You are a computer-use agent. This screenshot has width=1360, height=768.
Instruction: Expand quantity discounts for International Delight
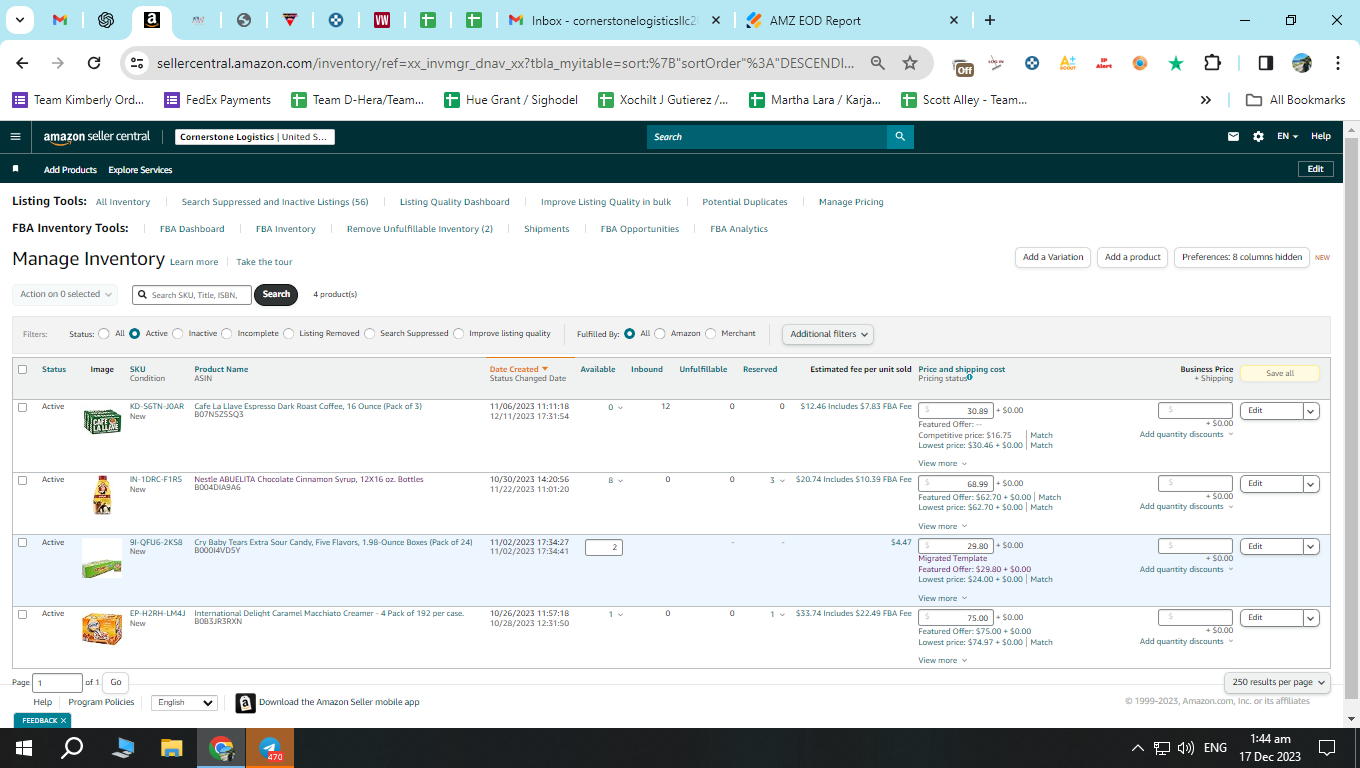[x=1186, y=642]
